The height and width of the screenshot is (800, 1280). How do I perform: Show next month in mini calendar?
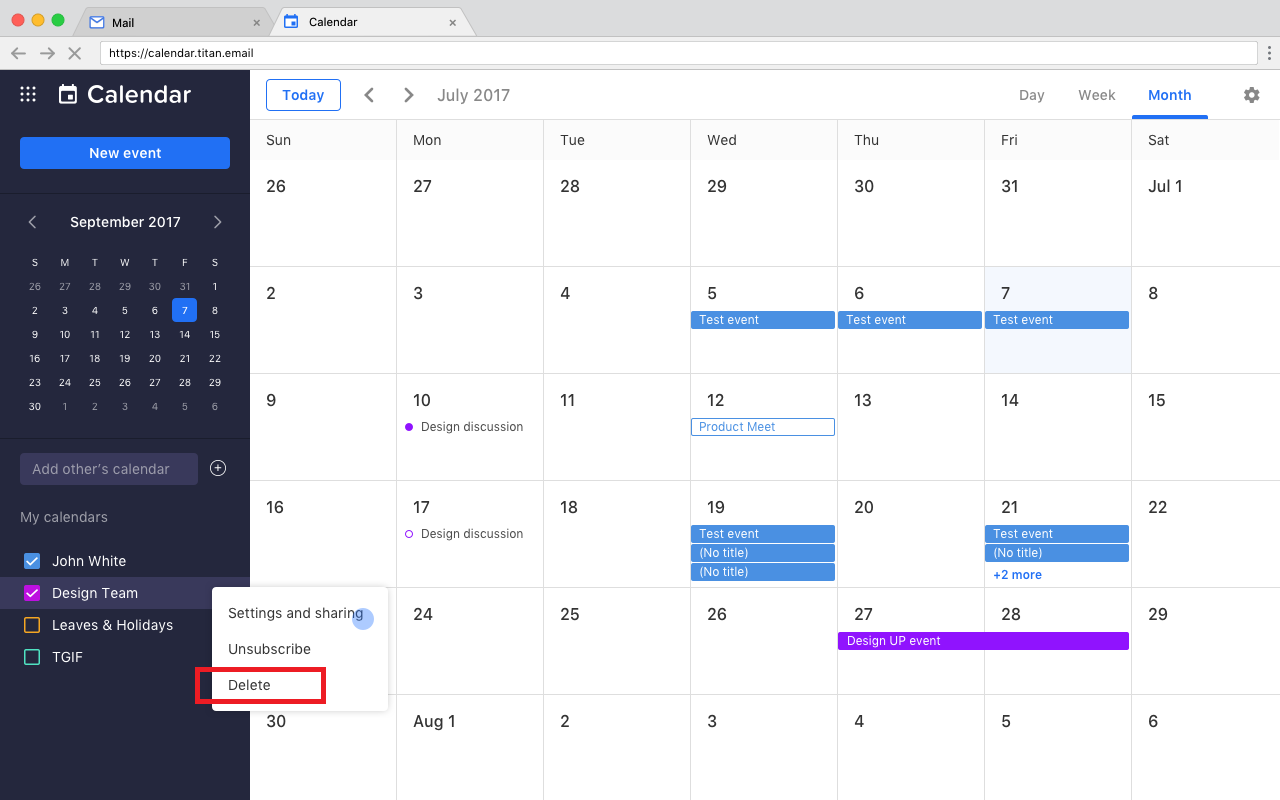(x=217, y=222)
